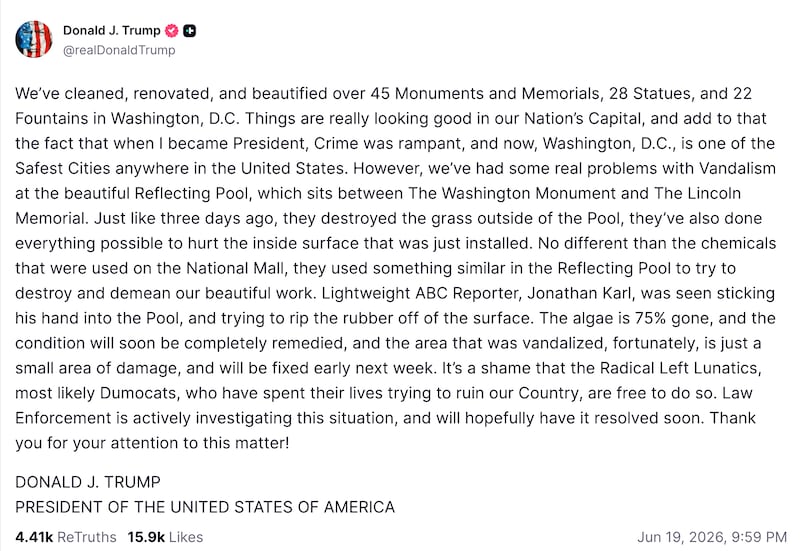Select the DONALD J. TRUMP signature line
This screenshot has height=551, width=800.
pyautogui.click(x=88, y=482)
